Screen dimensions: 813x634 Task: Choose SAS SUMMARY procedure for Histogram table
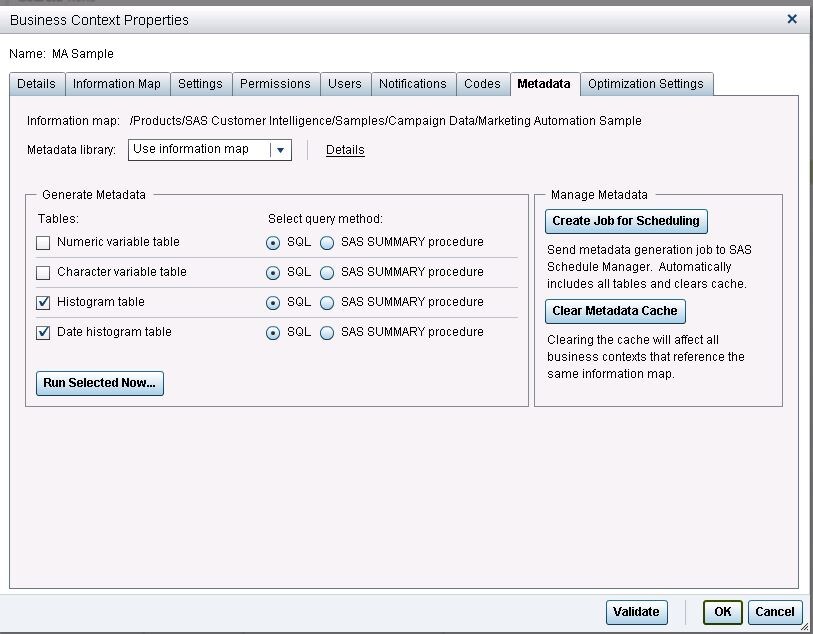[x=327, y=303]
